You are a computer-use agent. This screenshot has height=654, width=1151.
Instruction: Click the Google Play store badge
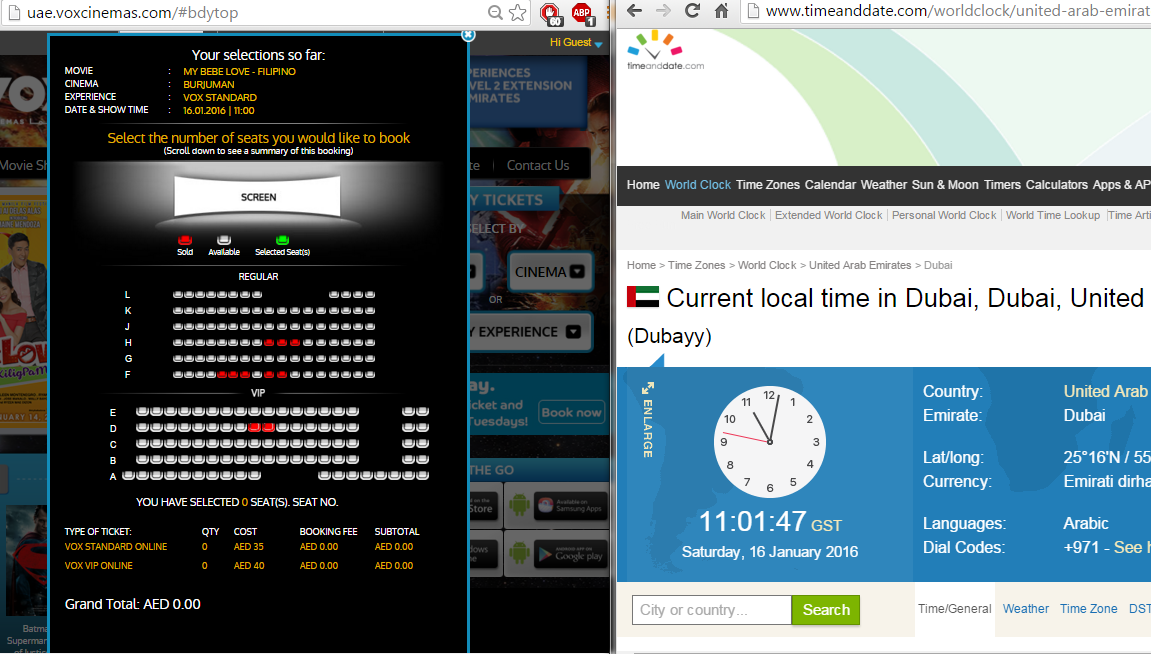click(570, 555)
